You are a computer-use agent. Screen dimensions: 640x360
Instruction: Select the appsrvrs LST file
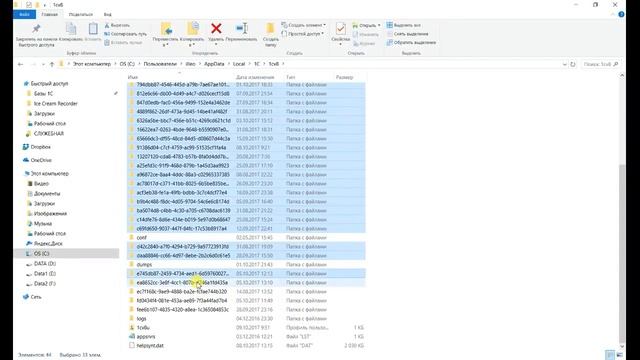pos(246,336)
